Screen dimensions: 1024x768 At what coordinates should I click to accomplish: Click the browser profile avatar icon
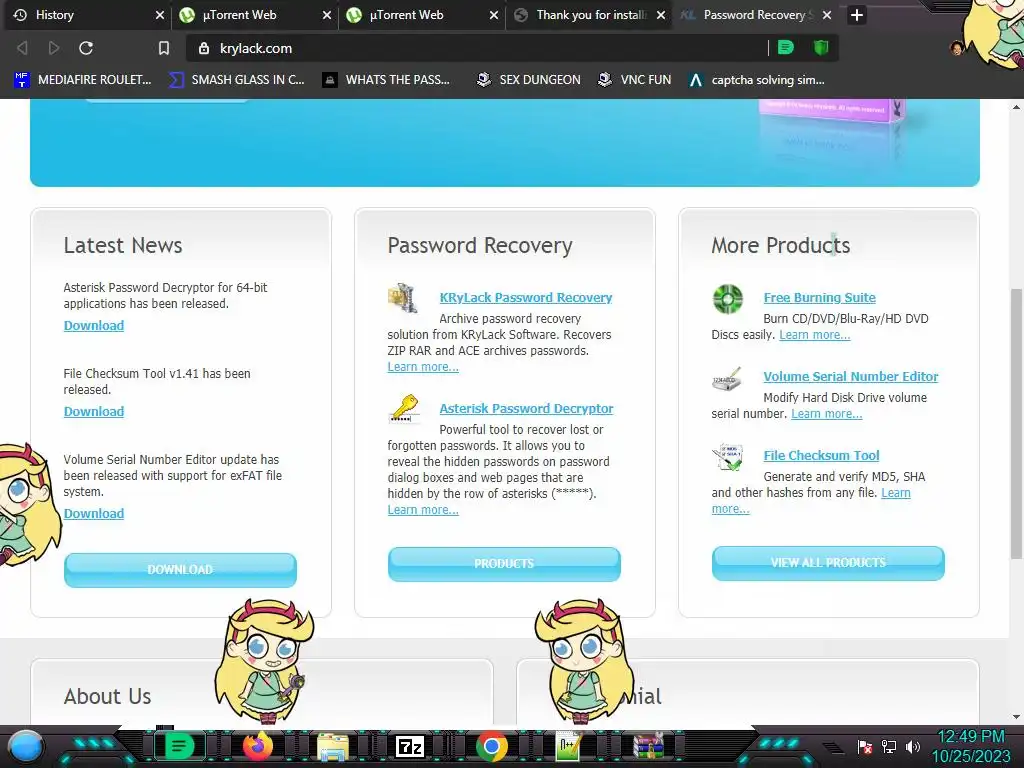pos(957,48)
